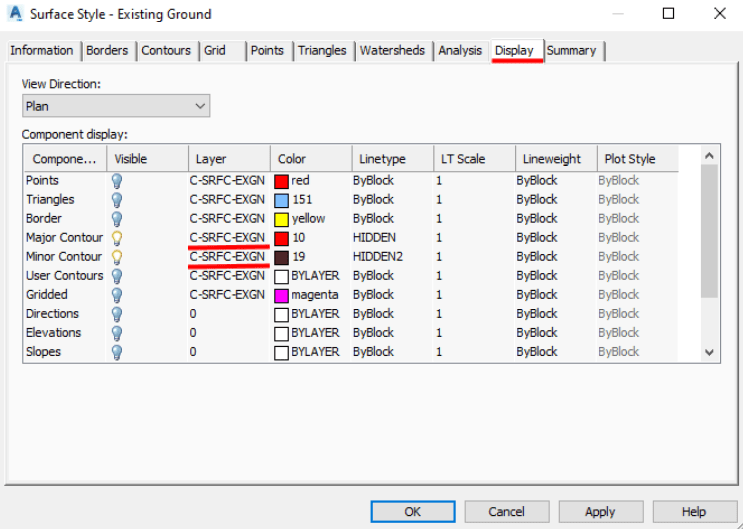This screenshot has height=529, width=743.
Task: Click the yellow swatch for Border
Action: tap(281, 219)
